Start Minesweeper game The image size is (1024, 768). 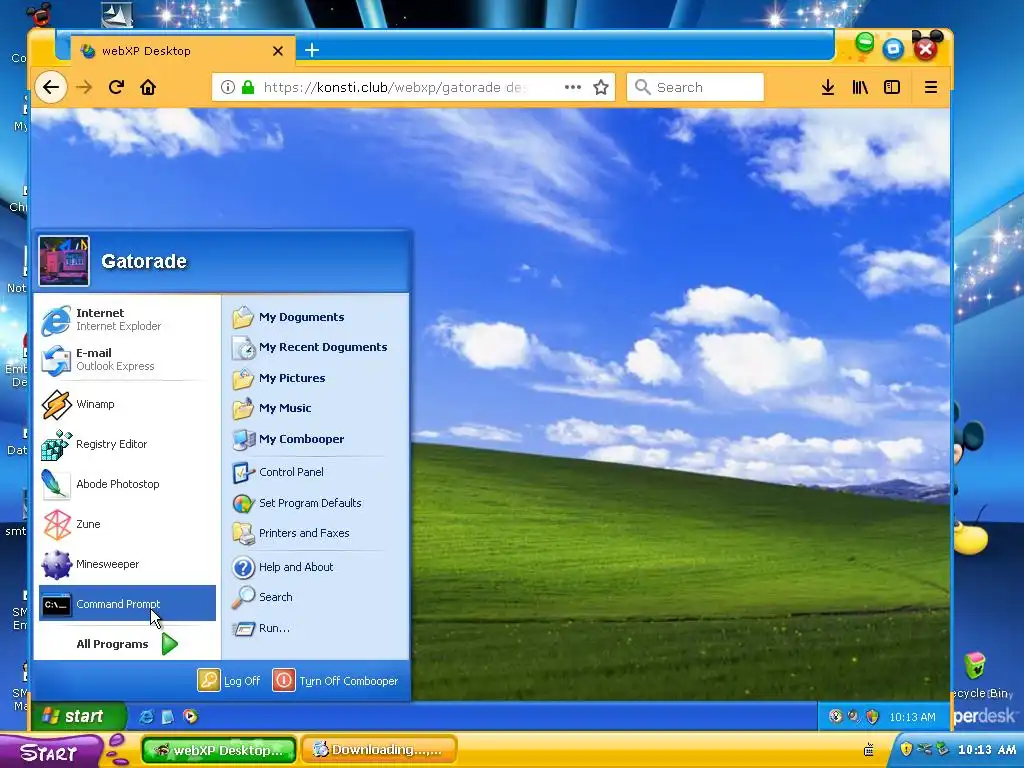127,564
